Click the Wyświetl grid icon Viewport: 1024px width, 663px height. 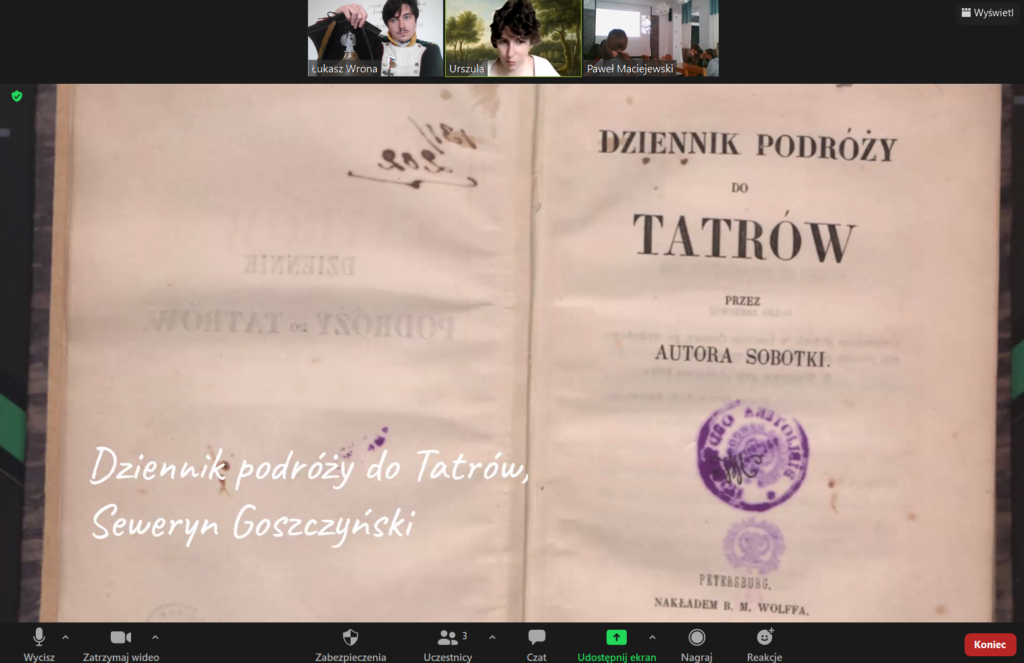pyautogui.click(x=966, y=13)
